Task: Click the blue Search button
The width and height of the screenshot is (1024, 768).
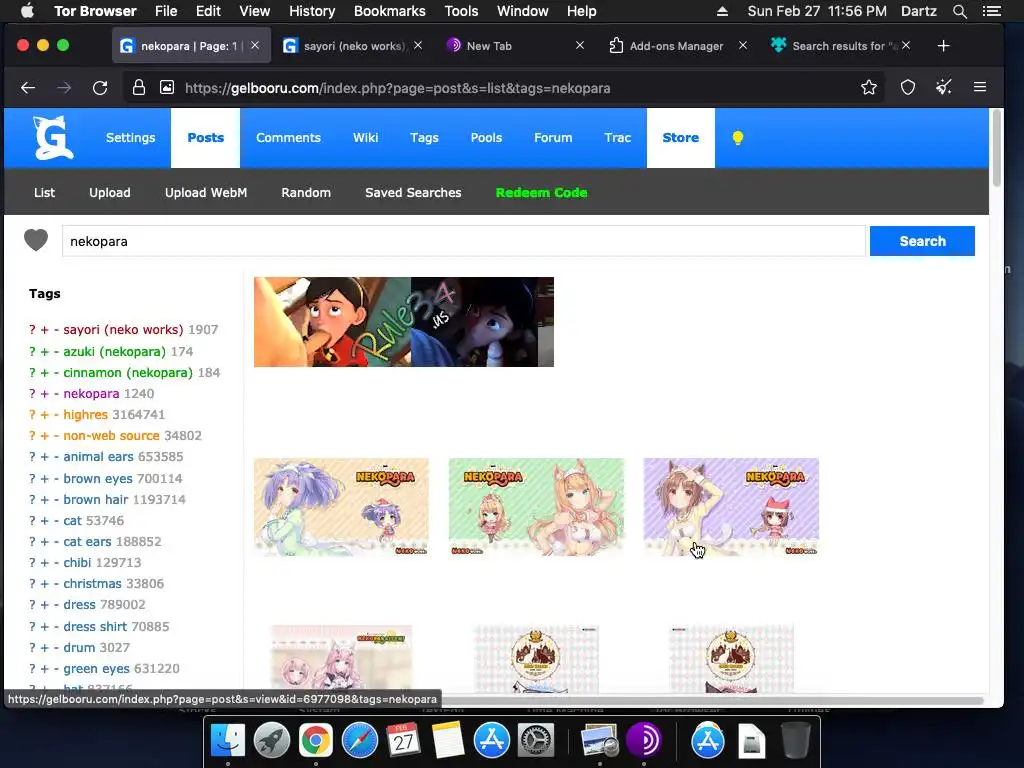Action: click(x=922, y=241)
